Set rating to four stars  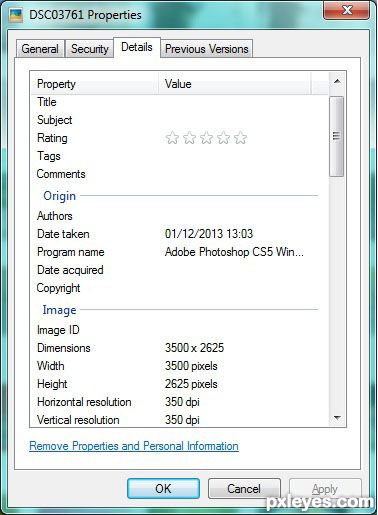(x=223, y=138)
